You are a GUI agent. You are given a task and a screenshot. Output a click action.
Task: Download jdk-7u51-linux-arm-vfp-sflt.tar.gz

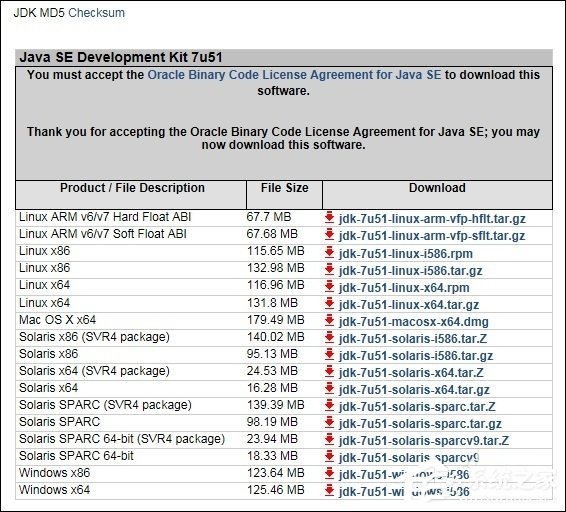point(432,236)
